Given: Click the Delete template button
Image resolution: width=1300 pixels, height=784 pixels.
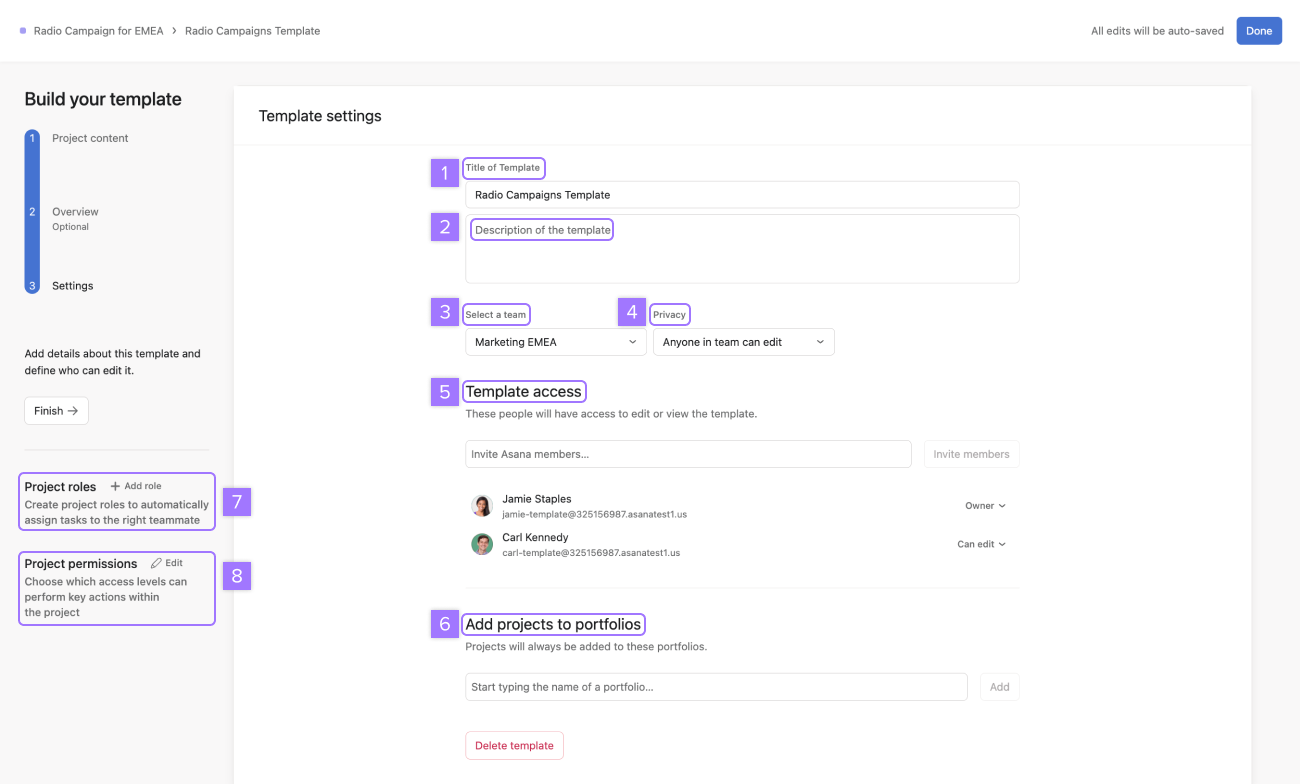Looking at the screenshot, I should [x=514, y=745].
